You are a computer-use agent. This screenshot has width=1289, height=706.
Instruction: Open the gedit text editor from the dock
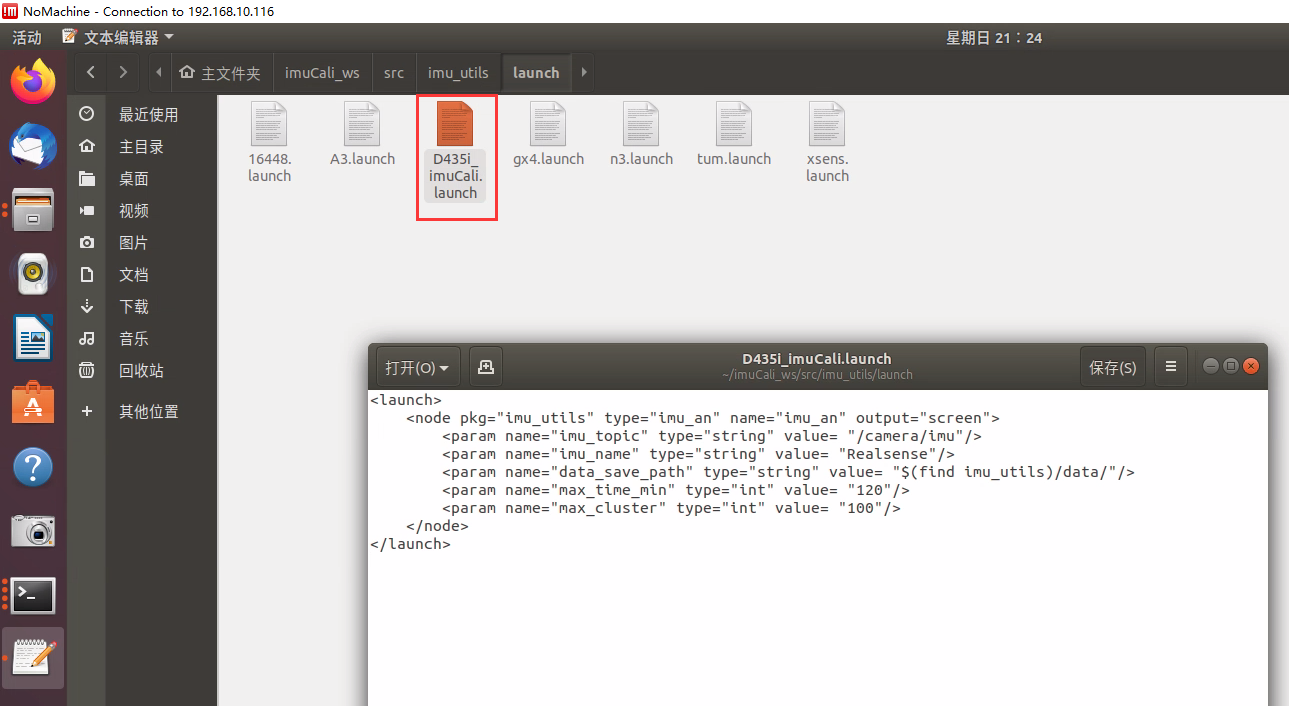click(x=33, y=657)
